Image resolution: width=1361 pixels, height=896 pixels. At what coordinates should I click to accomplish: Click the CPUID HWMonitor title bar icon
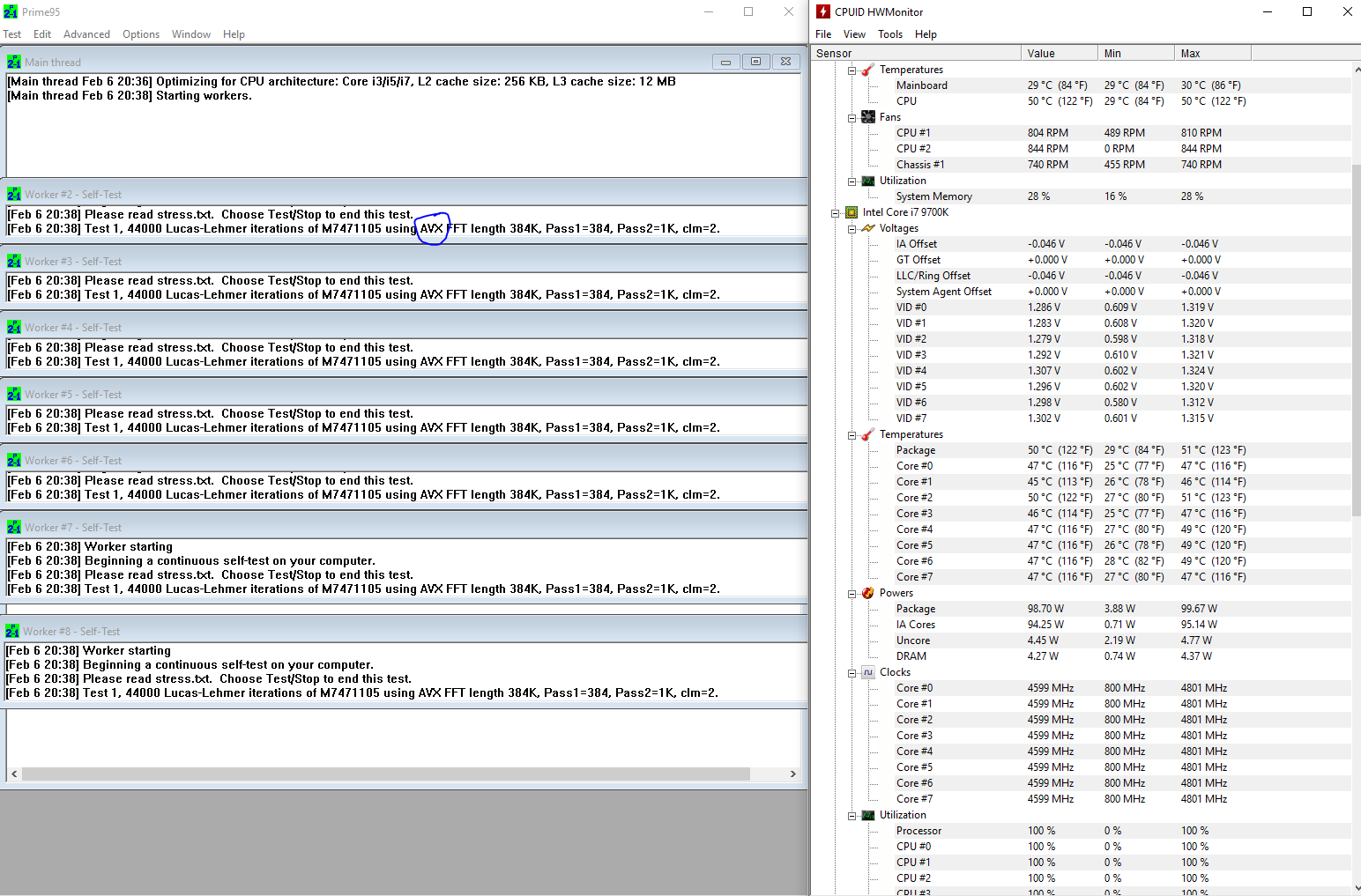[823, 11]
